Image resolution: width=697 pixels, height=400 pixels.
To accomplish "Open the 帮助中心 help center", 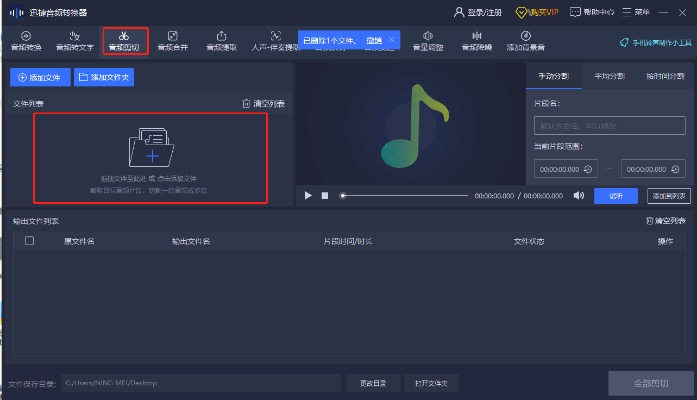I will point(592,12).
